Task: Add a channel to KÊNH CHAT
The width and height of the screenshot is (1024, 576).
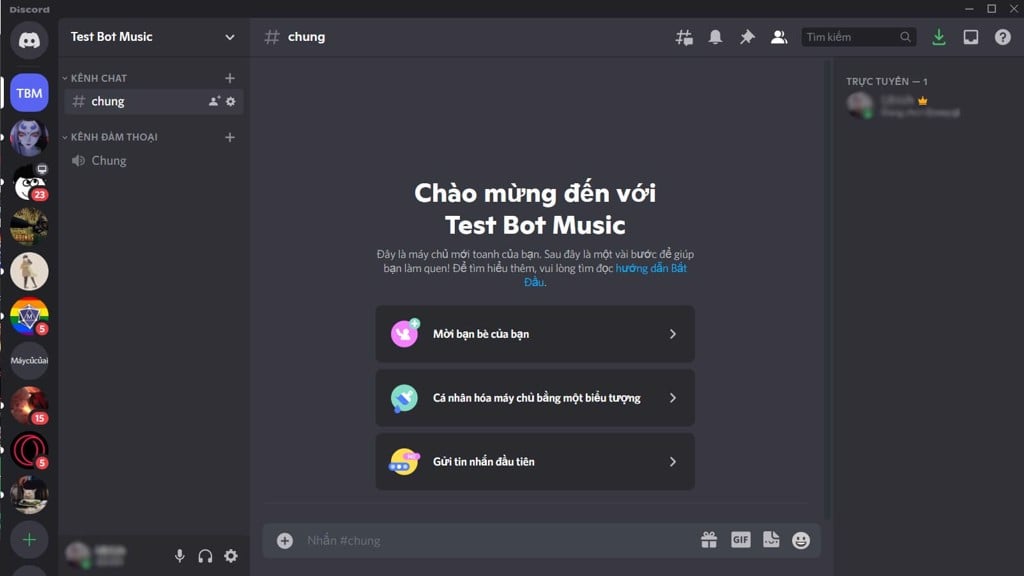Action: [230, 78]
